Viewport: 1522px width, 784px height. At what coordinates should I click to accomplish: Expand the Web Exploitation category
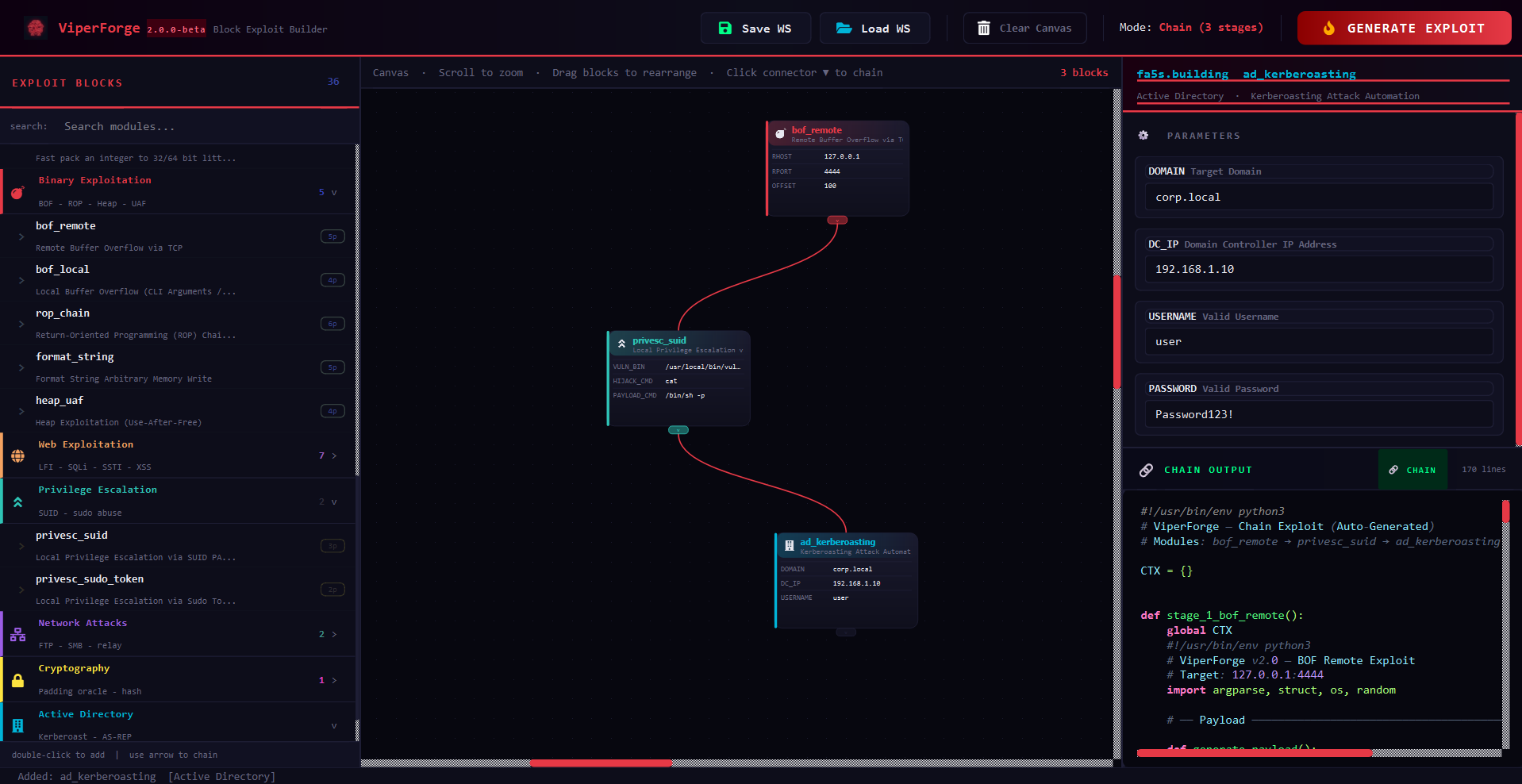pyautogui.click(x=334, y=455)
